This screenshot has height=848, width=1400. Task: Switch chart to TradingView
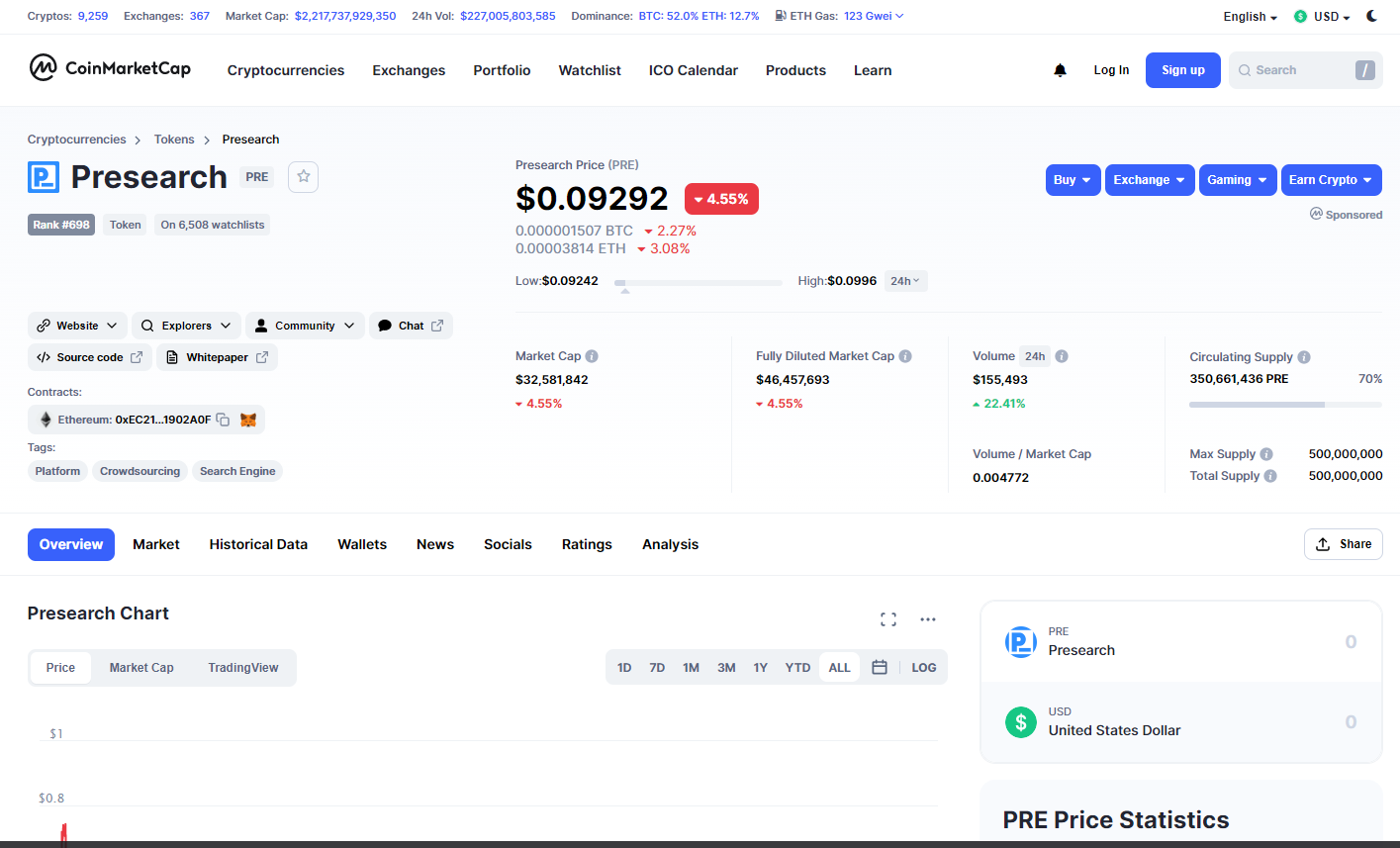(x=243, y=668)
